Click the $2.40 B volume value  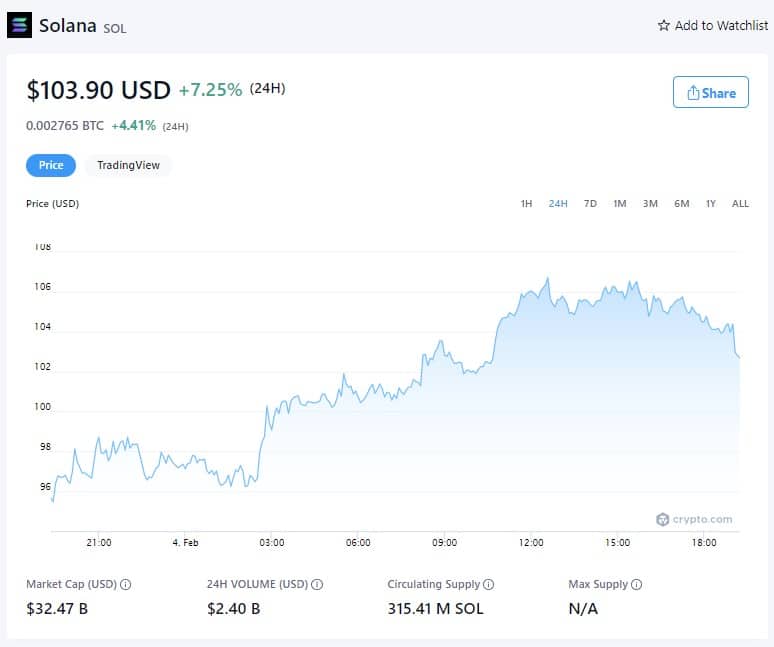point(233,609)
